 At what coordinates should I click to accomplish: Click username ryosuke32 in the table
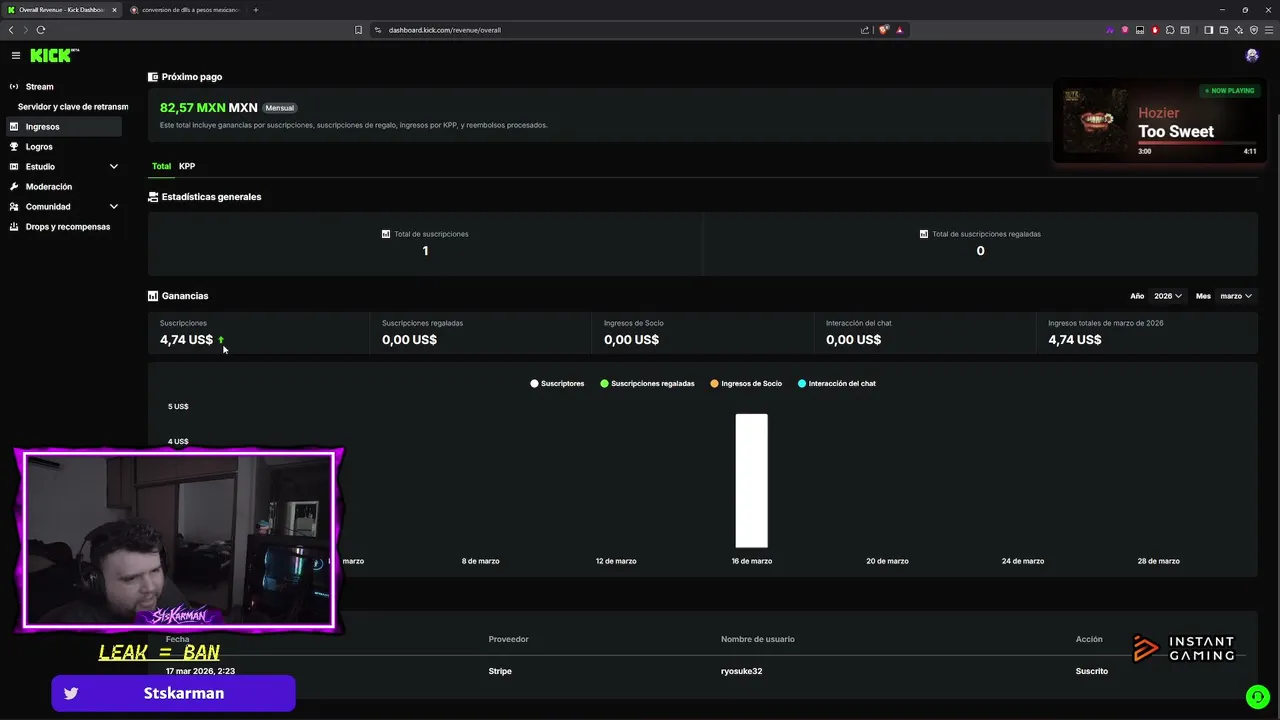point(741,671)
